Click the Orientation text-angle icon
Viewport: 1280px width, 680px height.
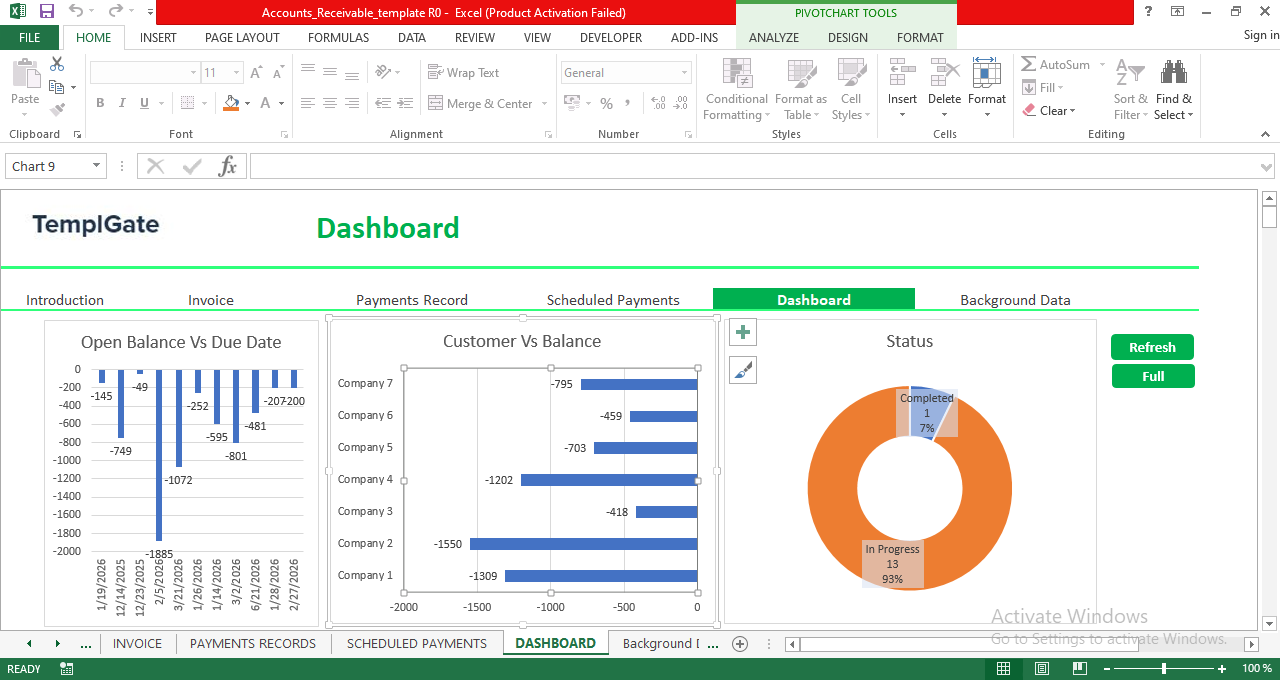click(x=383, y=72)
